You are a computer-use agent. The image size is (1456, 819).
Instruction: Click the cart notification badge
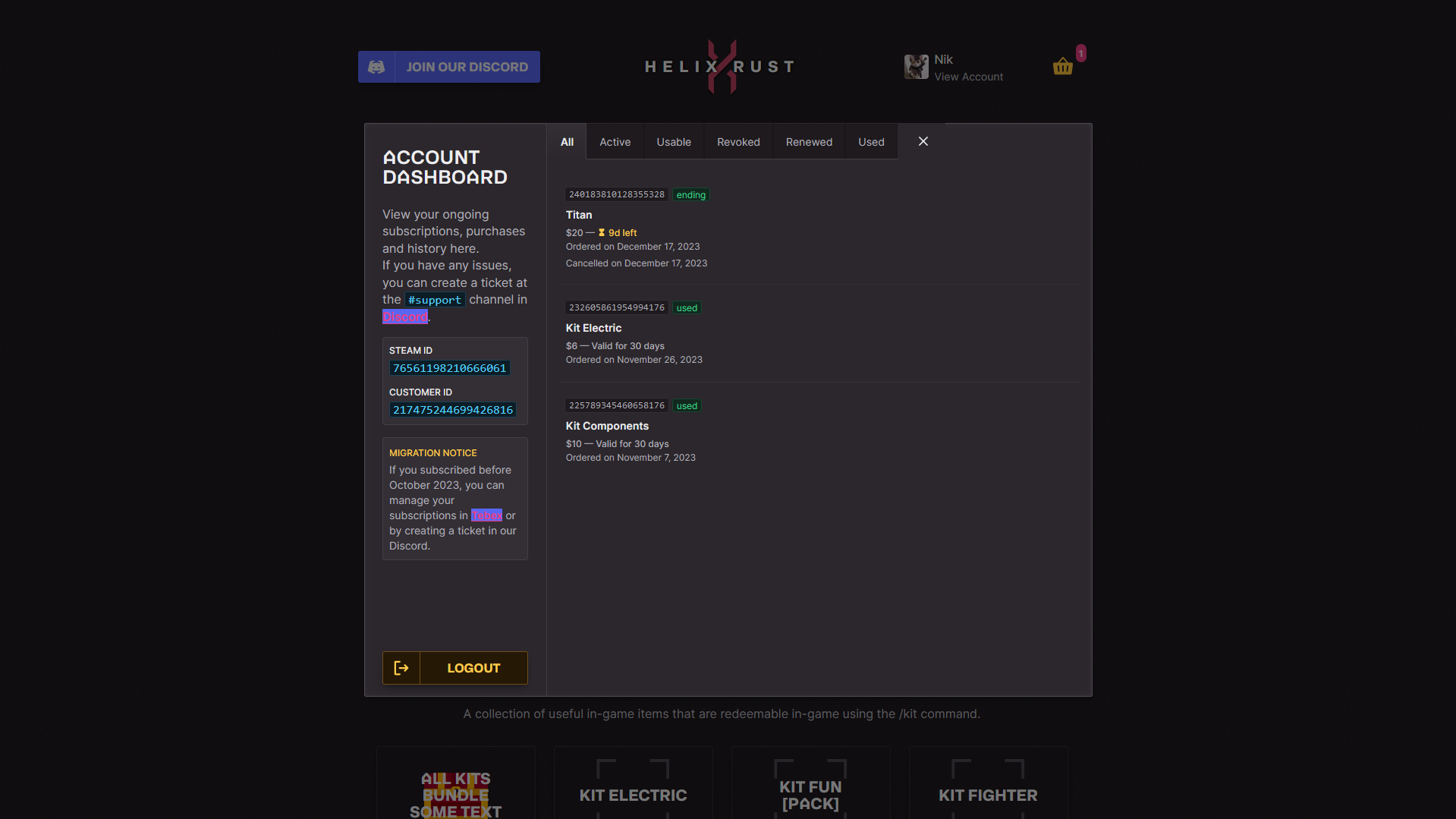(1080, 53)
